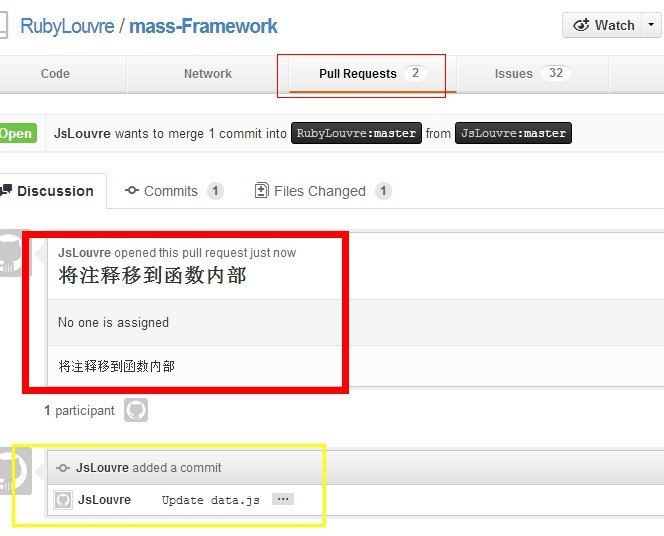Click the 1 participant label
This screenshot has height=536, width=664.
79,410
